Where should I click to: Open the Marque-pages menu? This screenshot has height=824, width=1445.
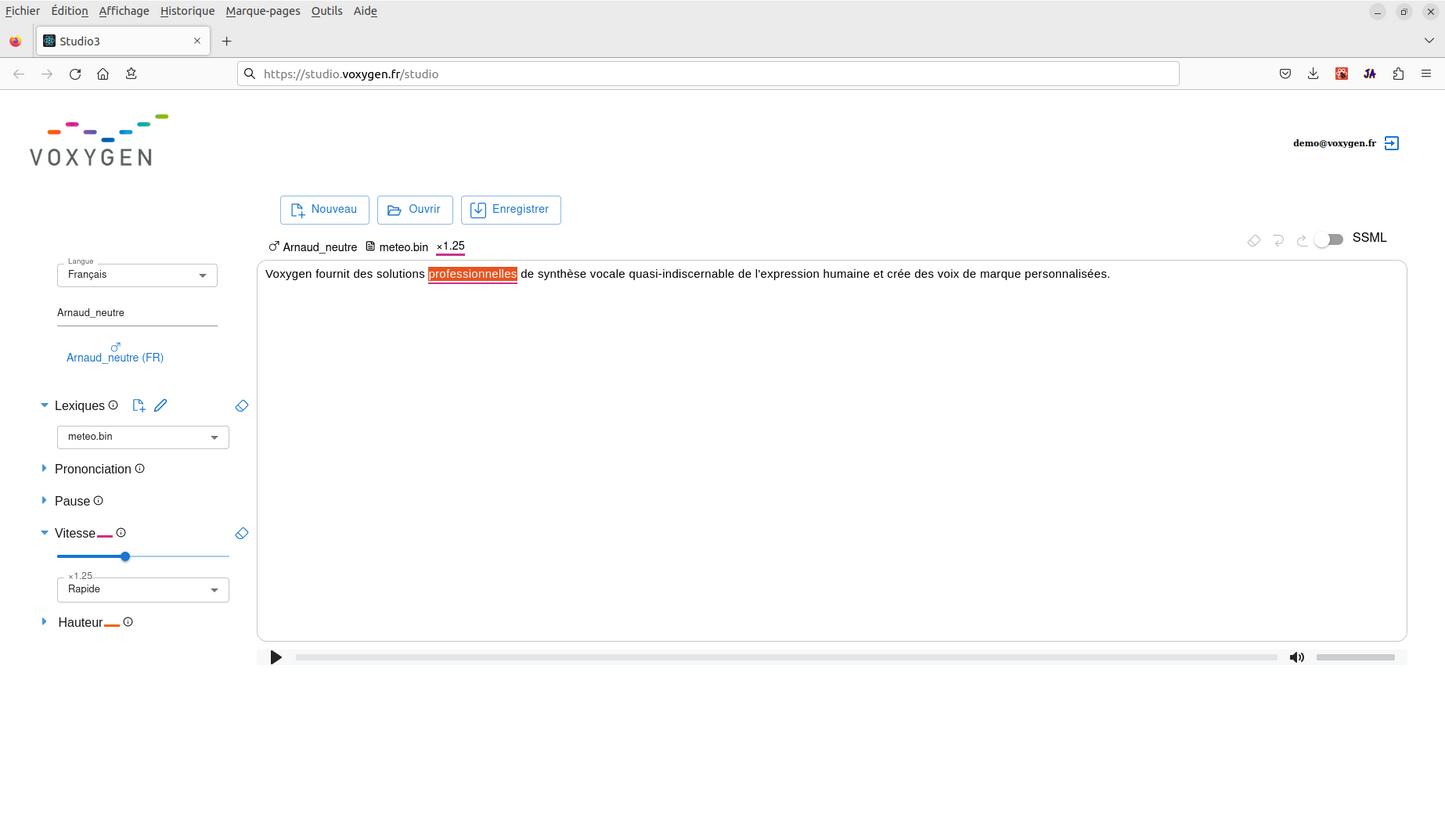click(x=263, y=11)
